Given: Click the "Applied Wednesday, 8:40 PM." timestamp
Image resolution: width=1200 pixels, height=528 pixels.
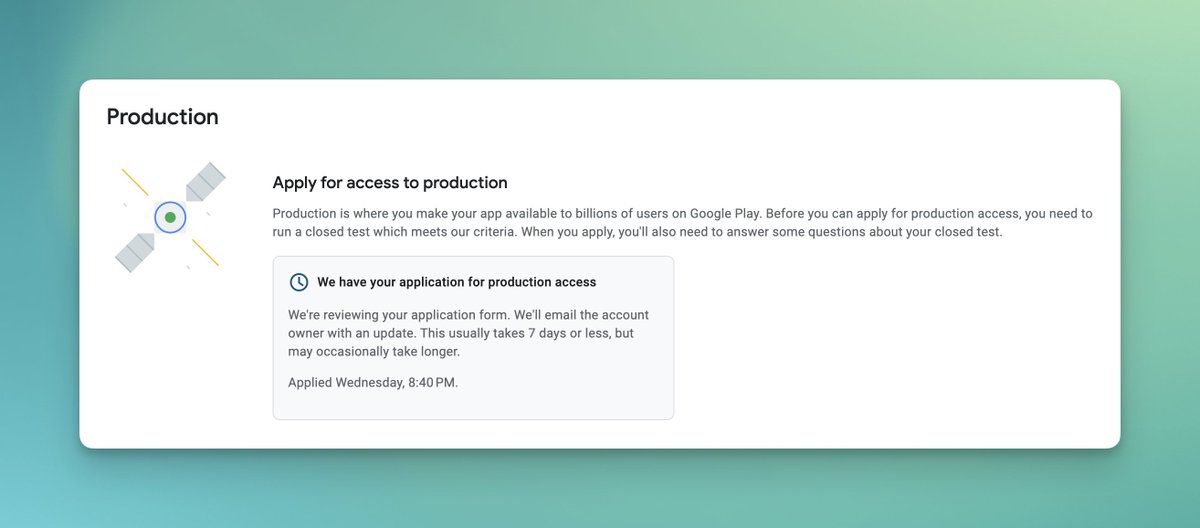Looking at the screenshot, I should [373, 382].
